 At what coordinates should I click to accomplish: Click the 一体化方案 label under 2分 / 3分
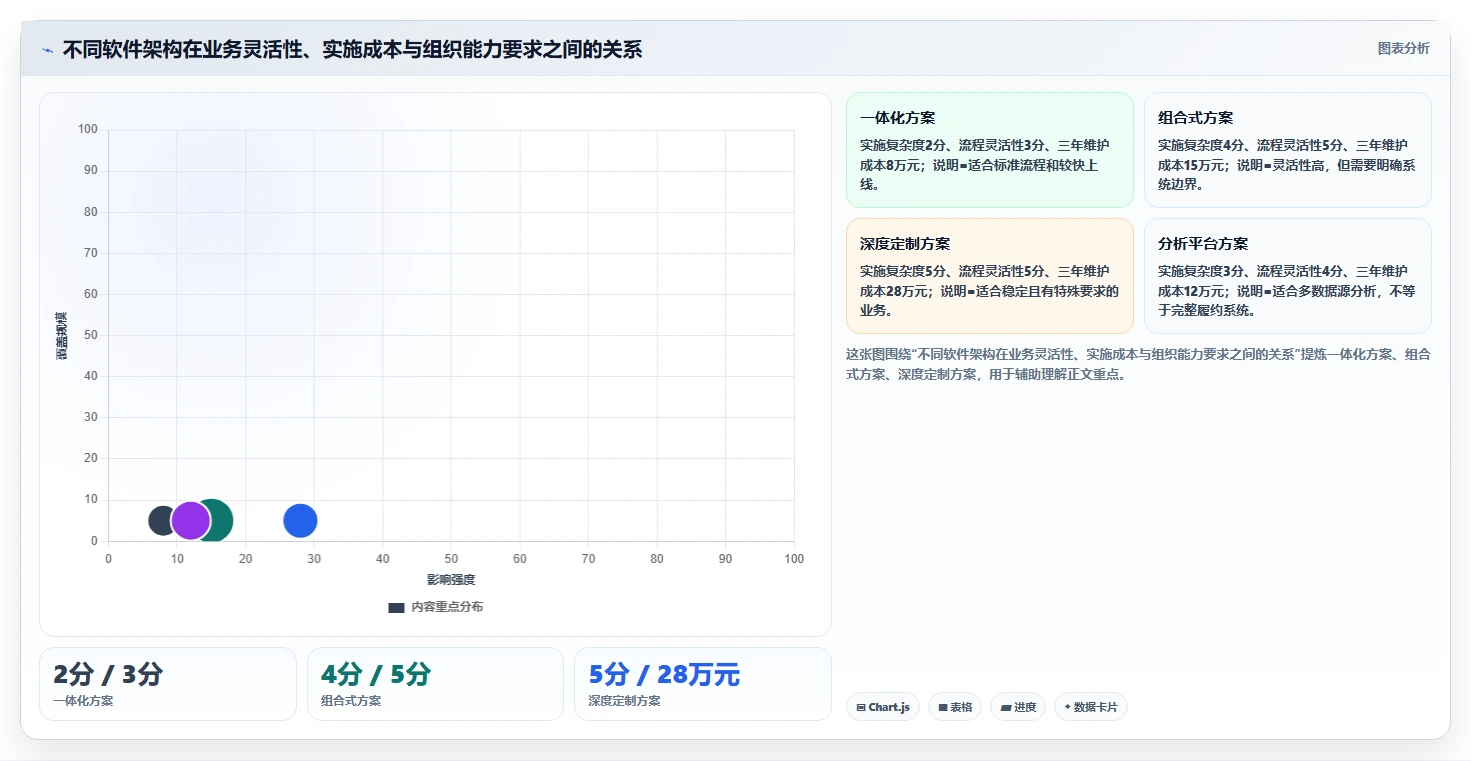point(83,701)
